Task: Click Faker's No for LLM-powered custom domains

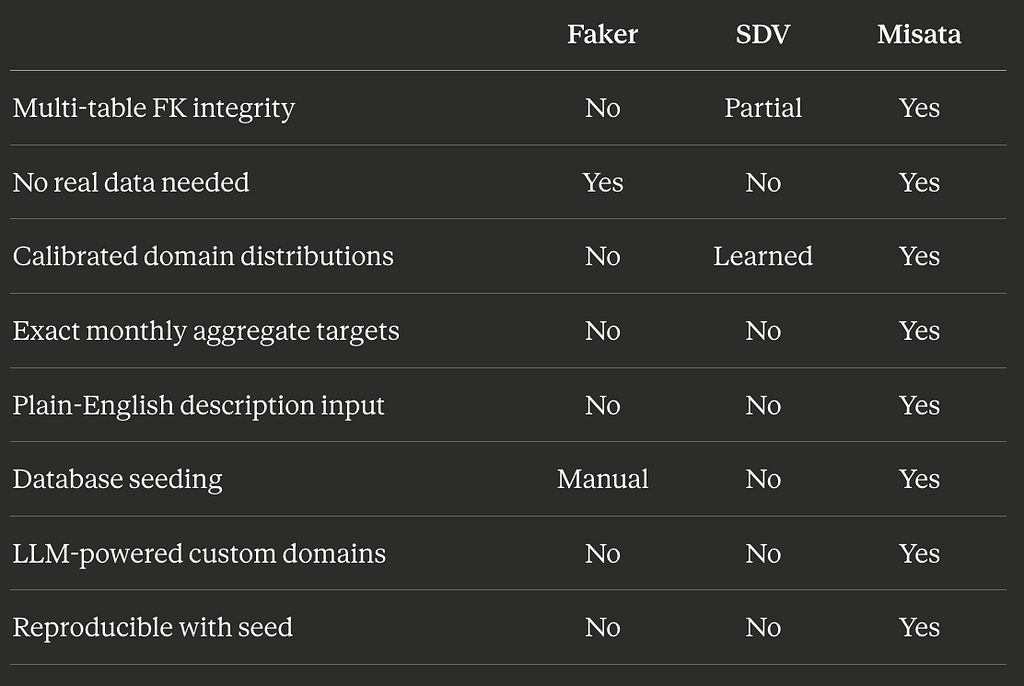Action: (x=602, y=553)
